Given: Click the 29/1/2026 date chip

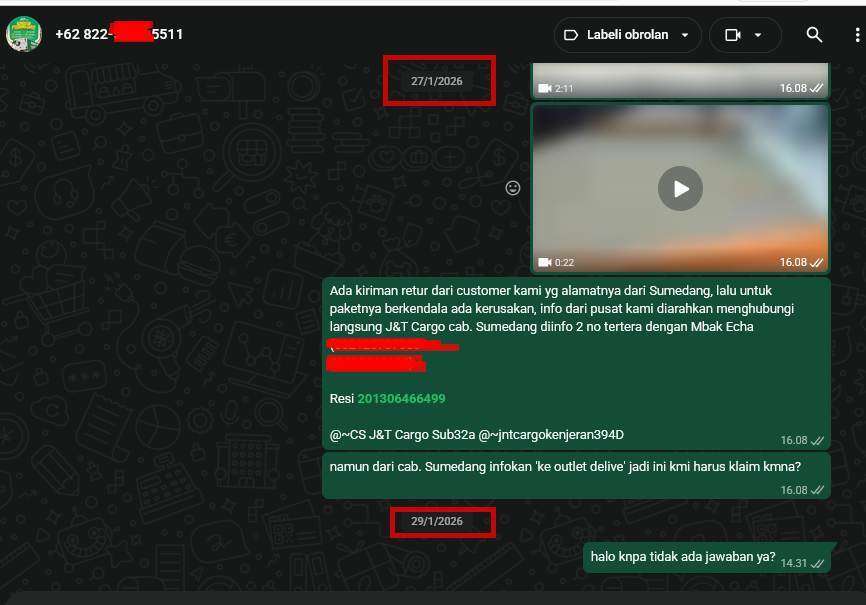Looking at the screenshot, I should pyautogui.click(x=437, y=521).
